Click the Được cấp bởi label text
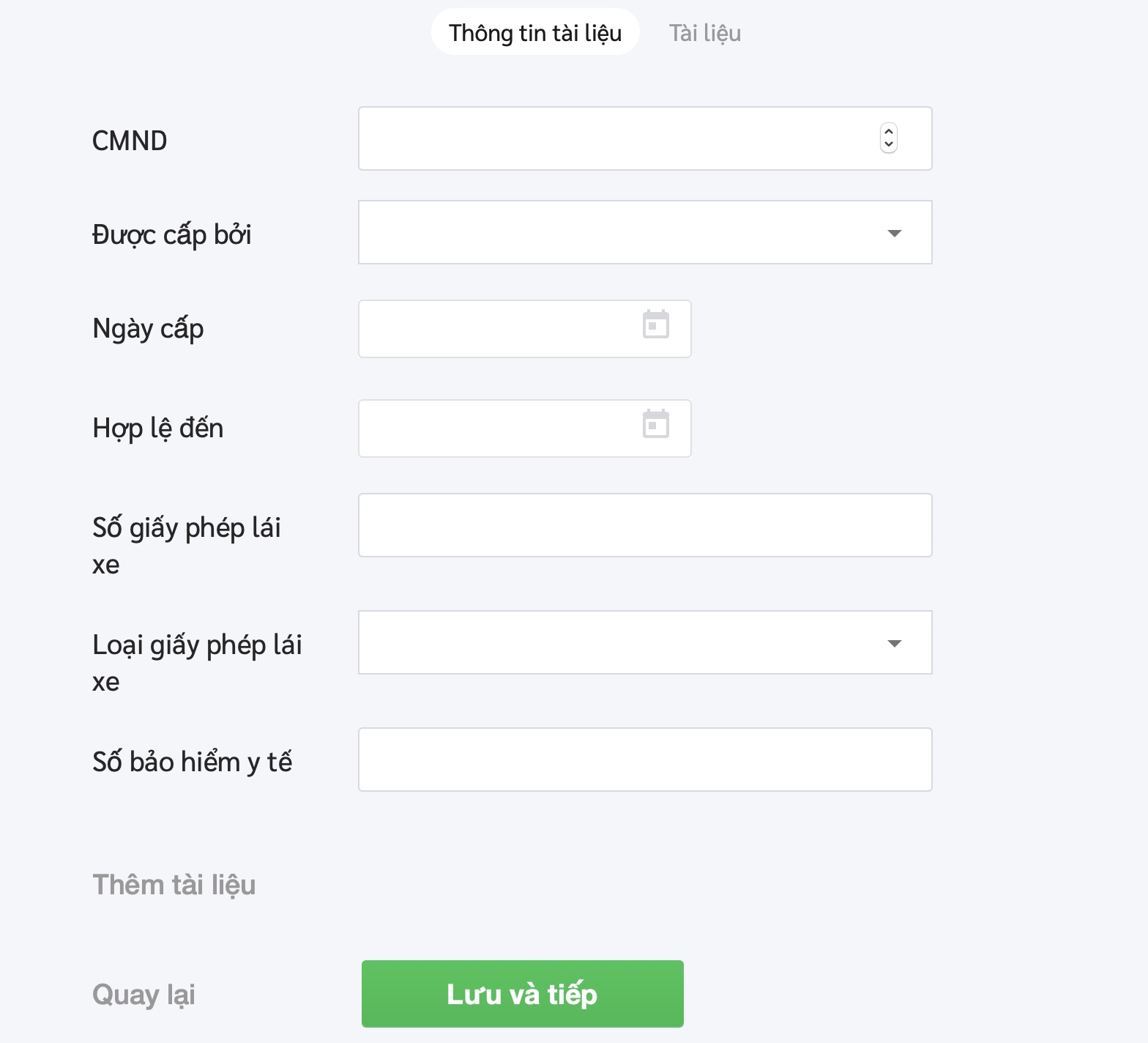This screenshot has height=1043, width=1148. point(171,234)
